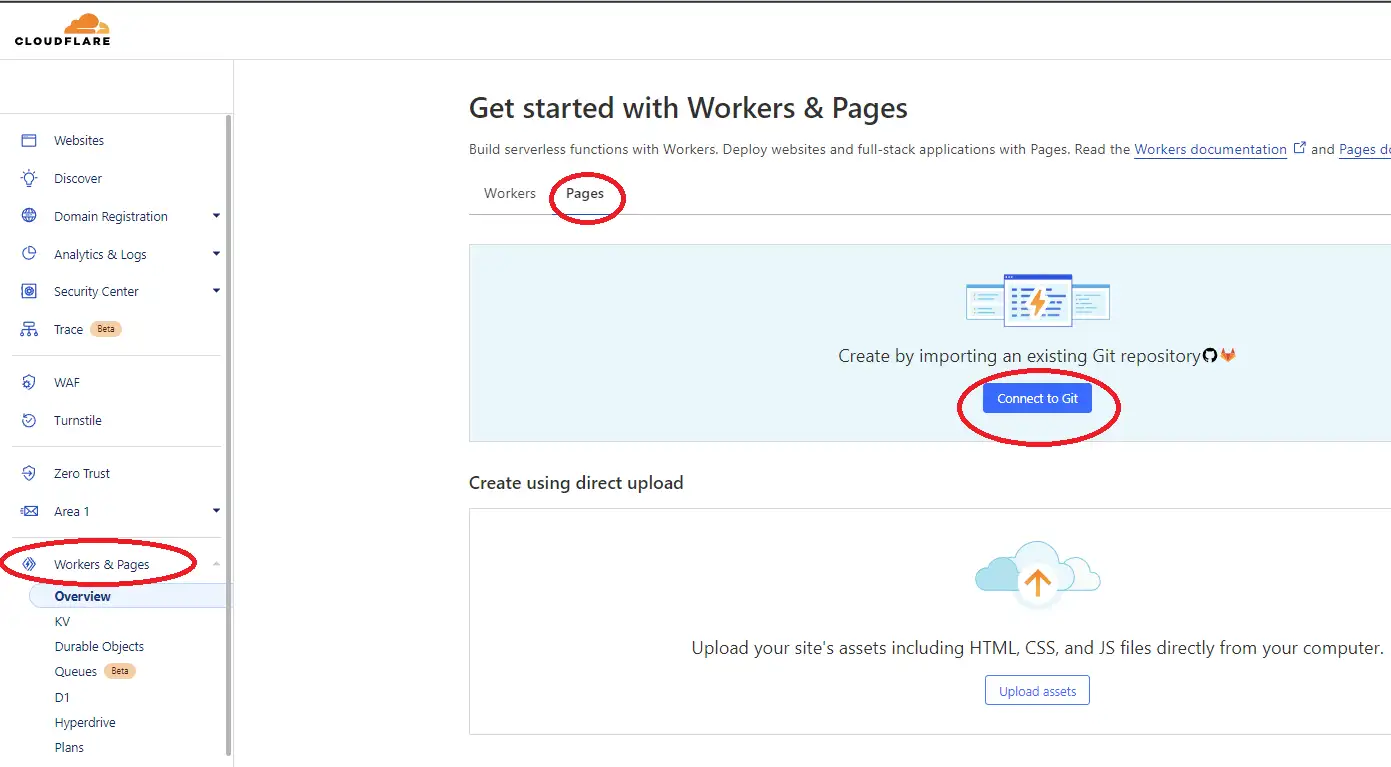Click the external link icon after Workers documentation

click(x=1300, y=148)
